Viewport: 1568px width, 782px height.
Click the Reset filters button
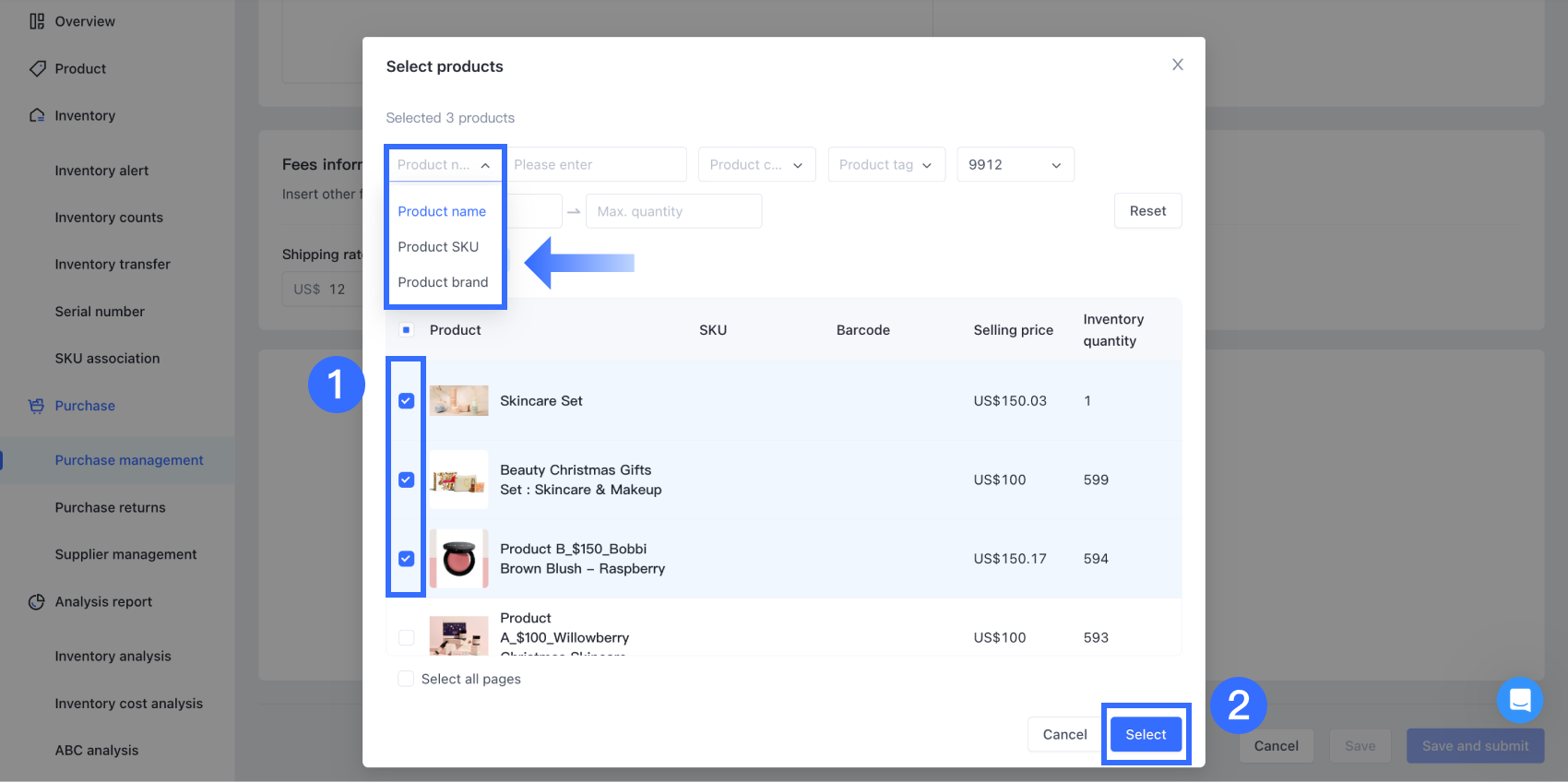(1147, 211)
